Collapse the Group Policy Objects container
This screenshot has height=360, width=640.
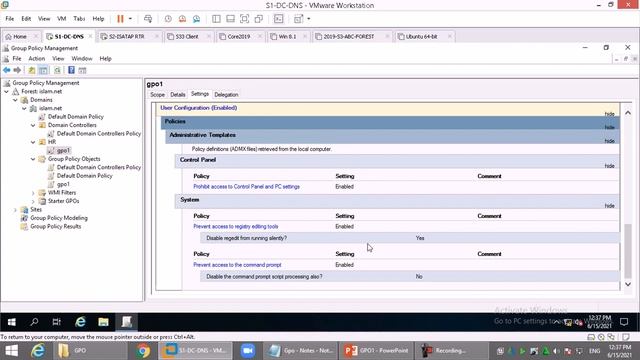pyautogui.click(x=33, y=159)
